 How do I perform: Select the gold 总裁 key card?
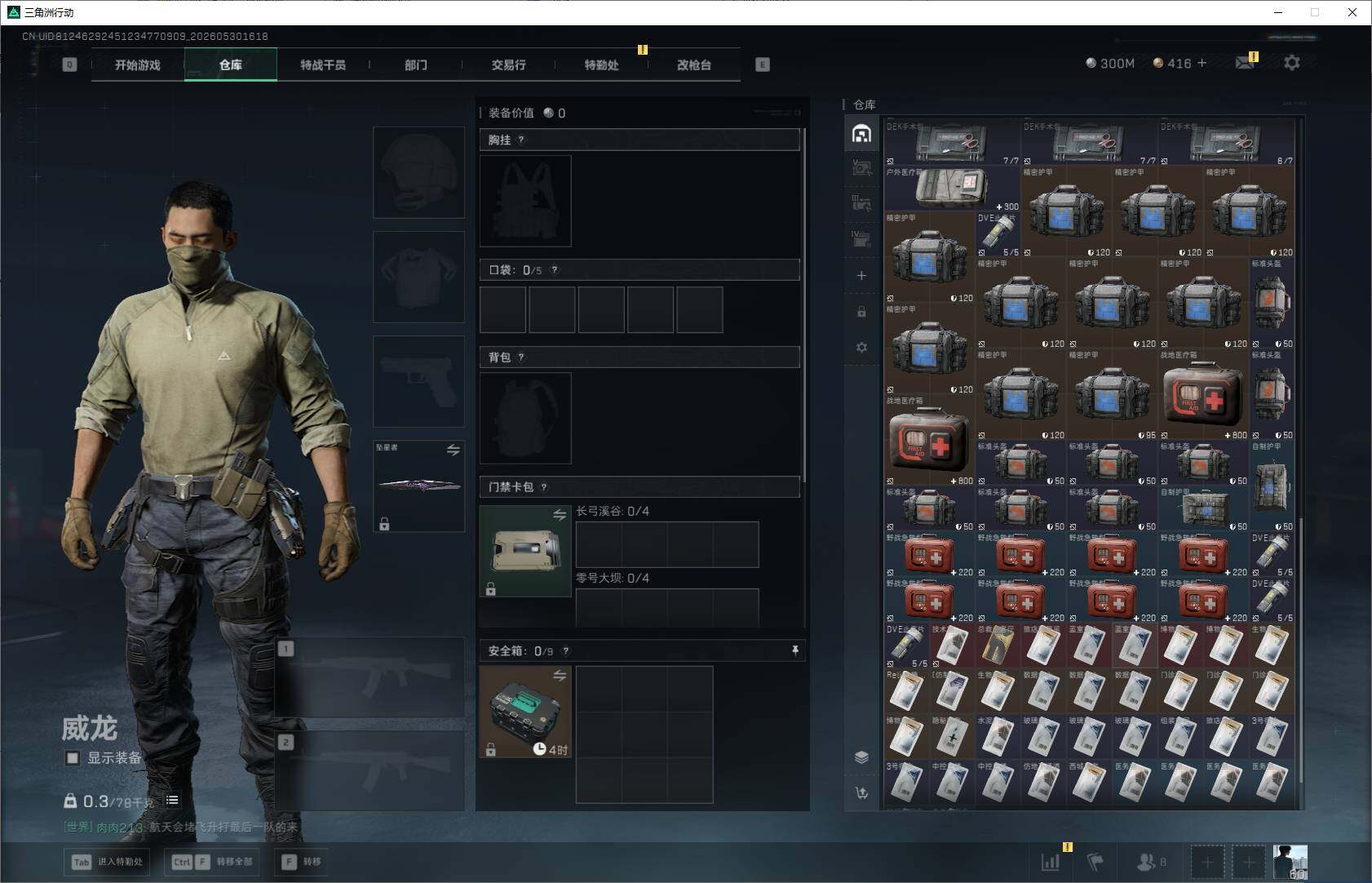pyautogui.click(x=998, y=646)
